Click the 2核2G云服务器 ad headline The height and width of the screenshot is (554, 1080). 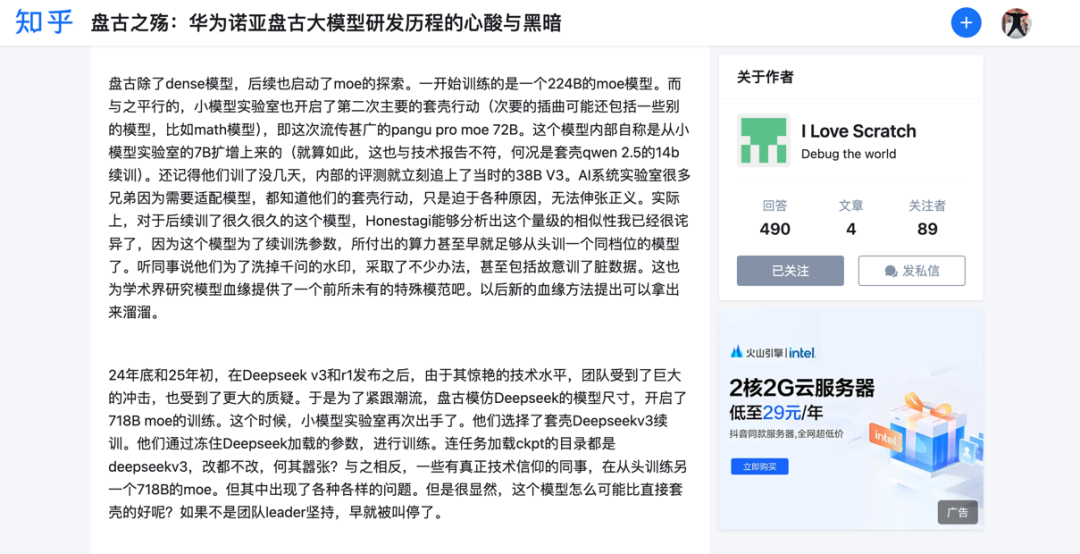point(802,387)
